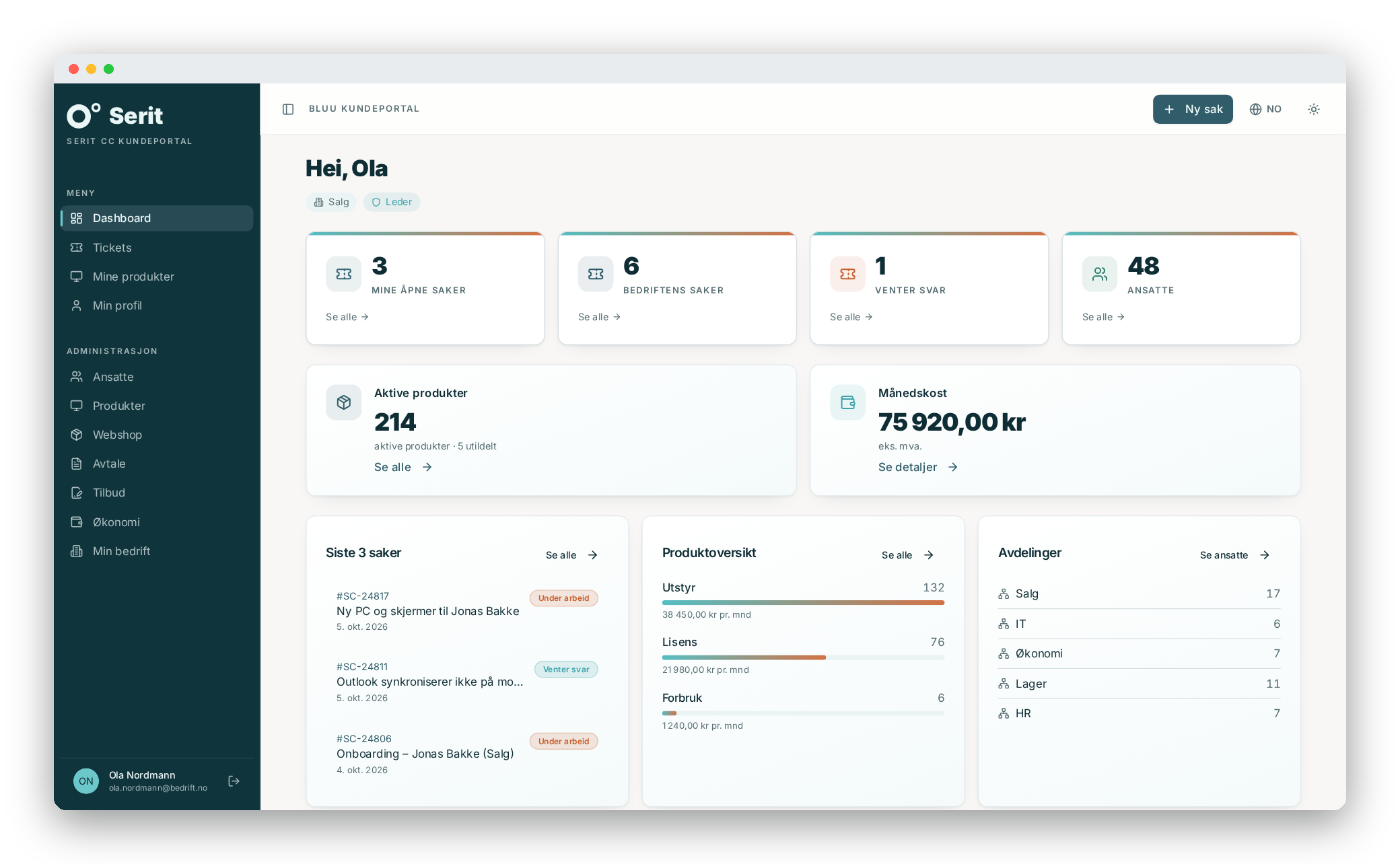Click the ON user avatar
The height and width of the screenshot is (864, 1400).
(86, 781)
